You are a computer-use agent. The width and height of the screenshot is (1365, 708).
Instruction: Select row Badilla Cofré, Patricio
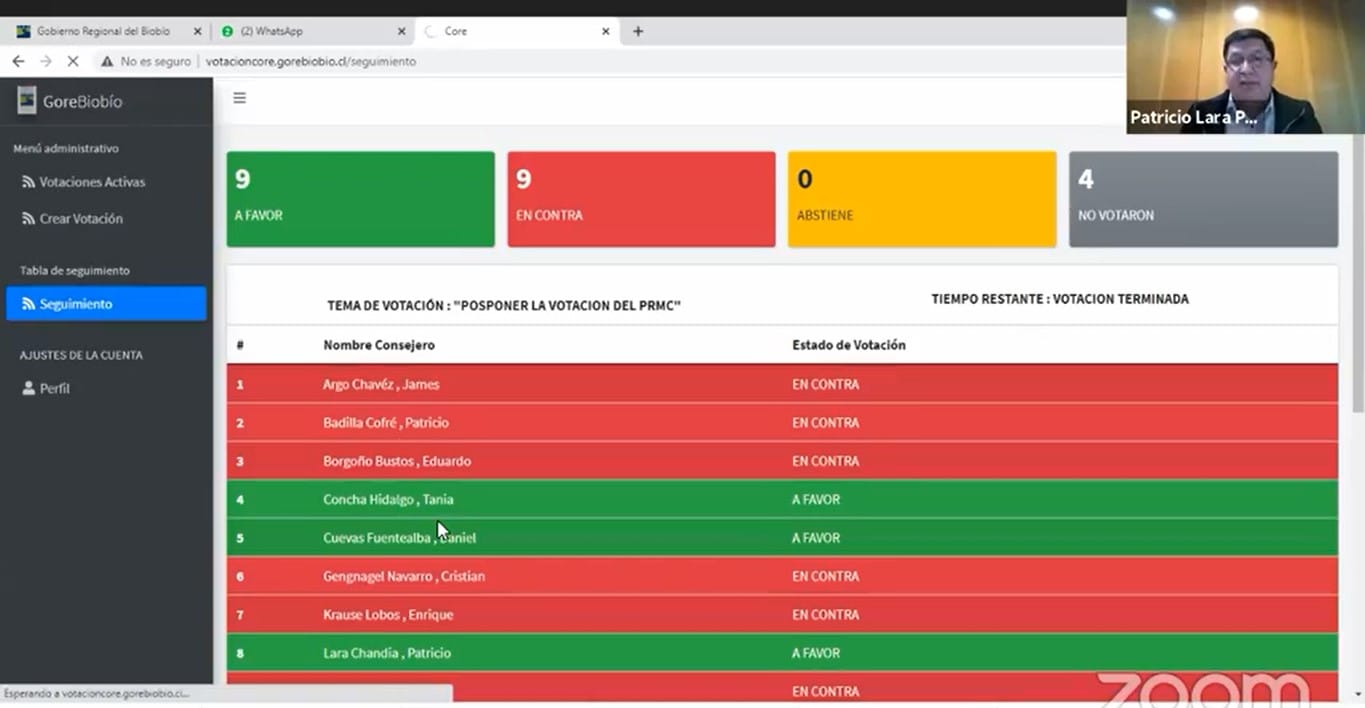pyautogui.click(x=782, y=422)
